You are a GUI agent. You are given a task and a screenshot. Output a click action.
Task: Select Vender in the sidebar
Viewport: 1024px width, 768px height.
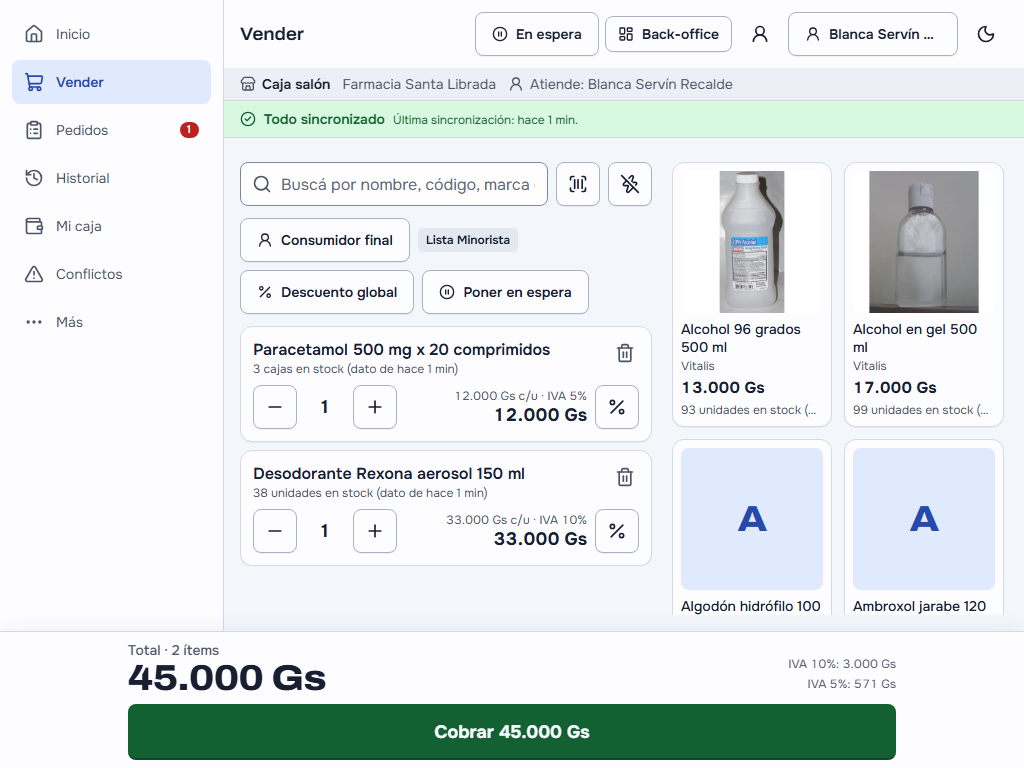click(x=111, y=82)
